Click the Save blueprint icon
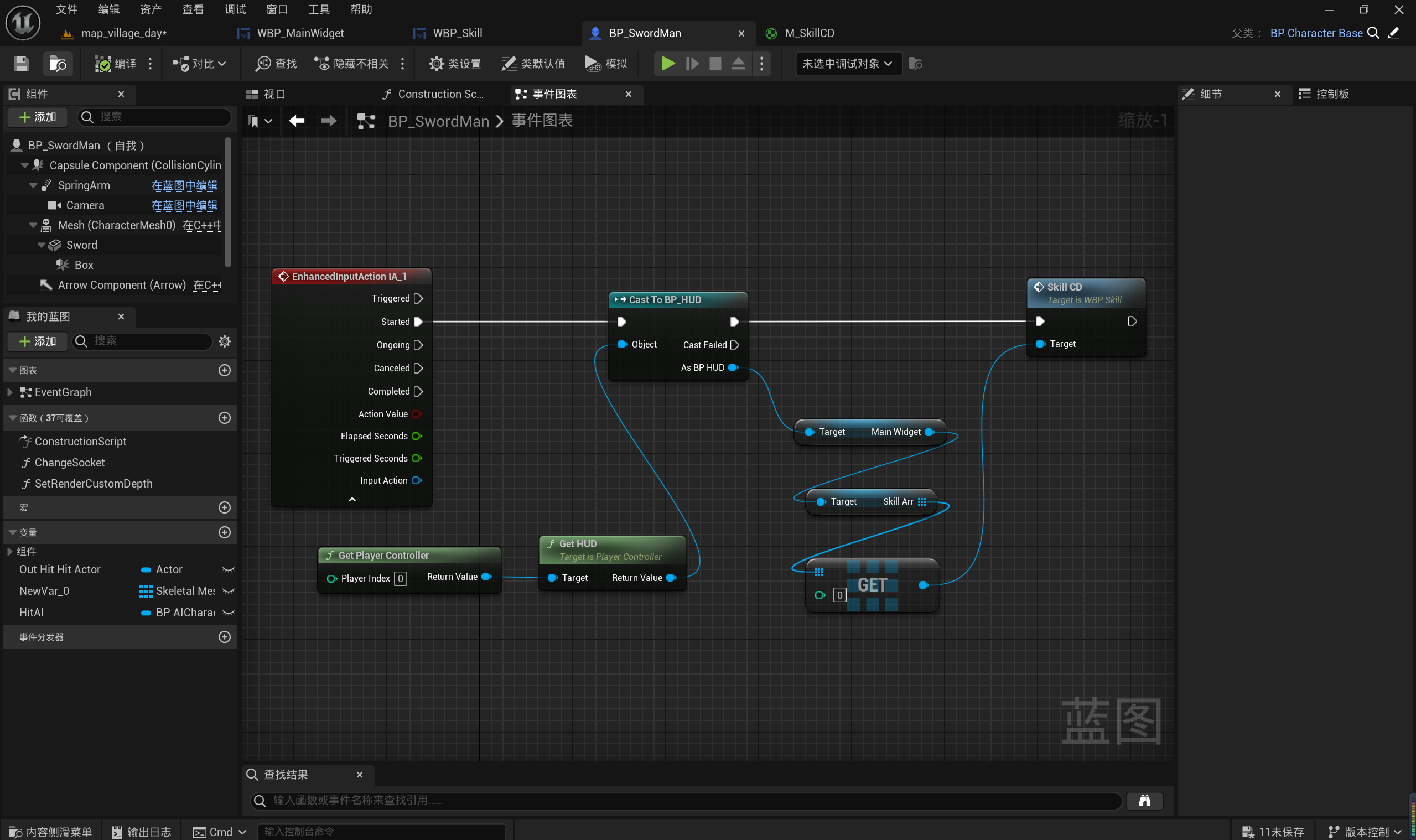The width and height of the screenshot is (1416, 840). 22,64
